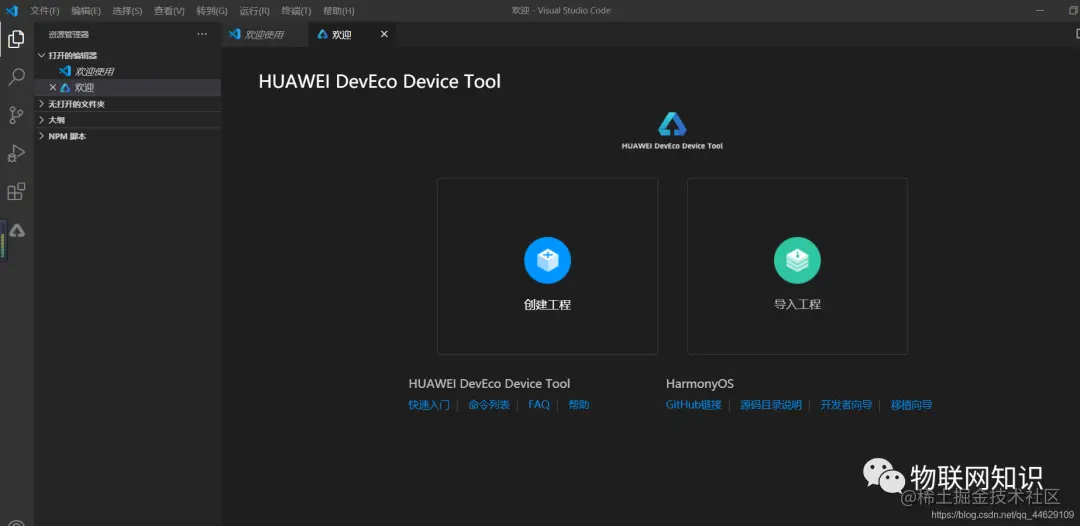Open the Source Control view
1080x526 pixels.
(17, 115)
